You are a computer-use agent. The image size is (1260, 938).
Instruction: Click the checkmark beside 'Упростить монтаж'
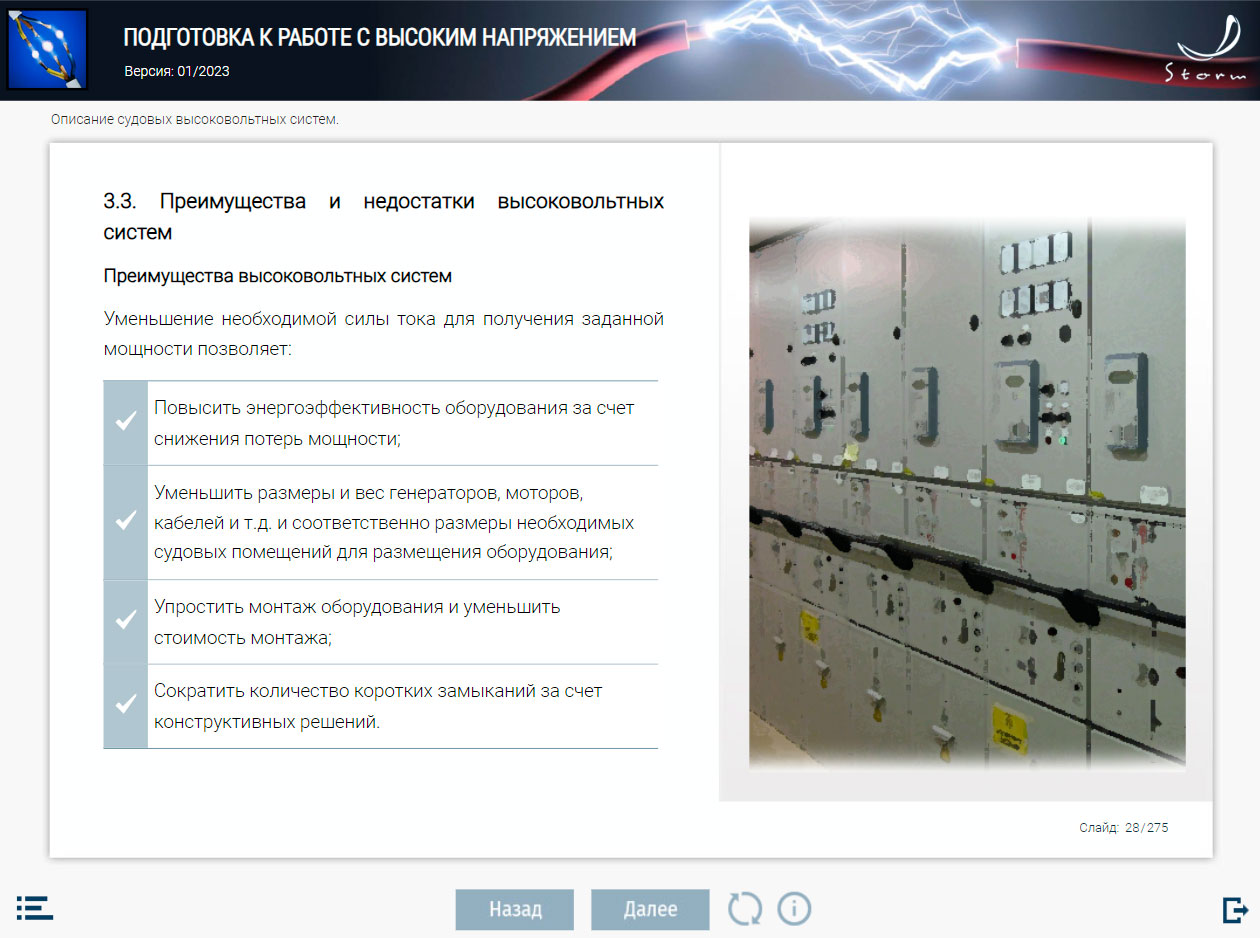pos(125,621)
